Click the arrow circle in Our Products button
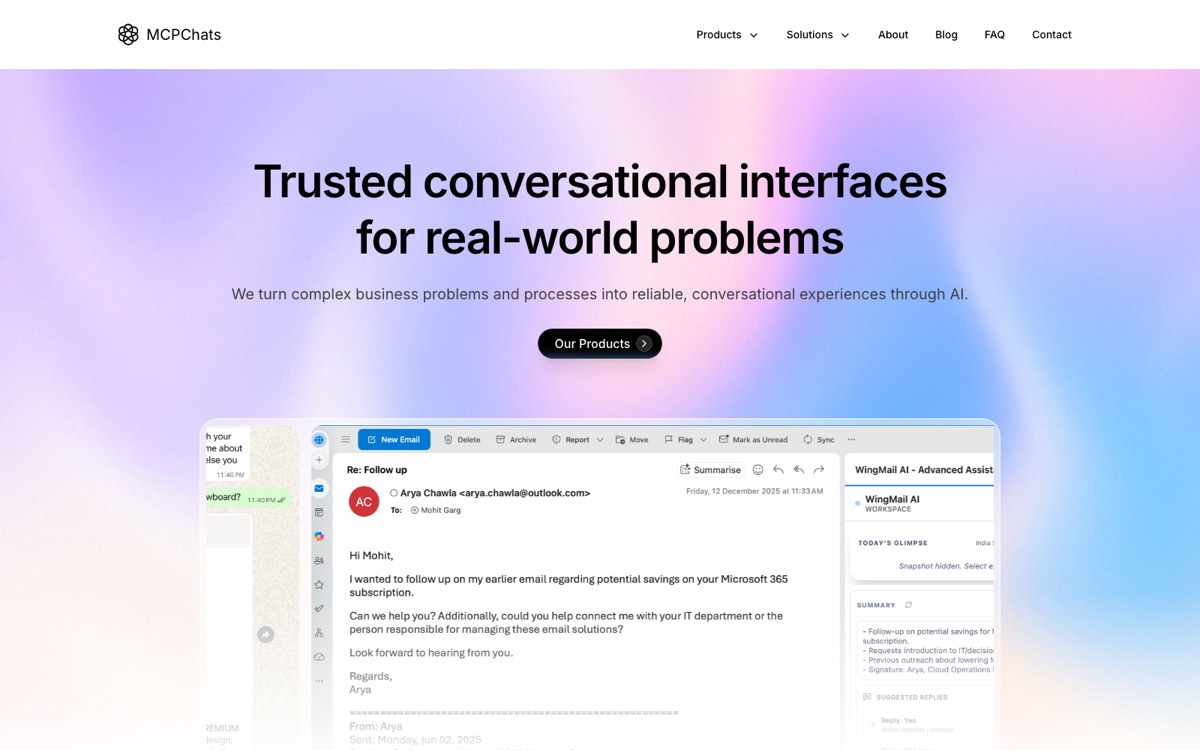The height and width of the screenshot is (750, 1200). [644, 343]
